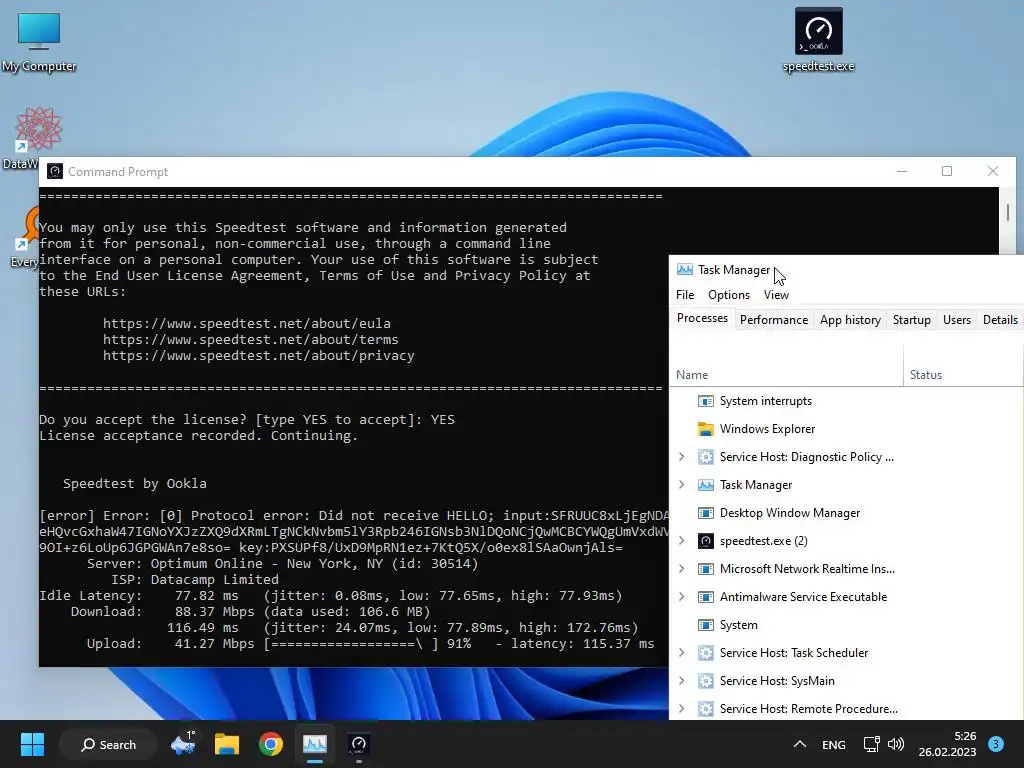This screenshot has height=768, width=1024.
Task: Click Service Host: Remote Procedure gear icon
Action: tap(705, 709)
